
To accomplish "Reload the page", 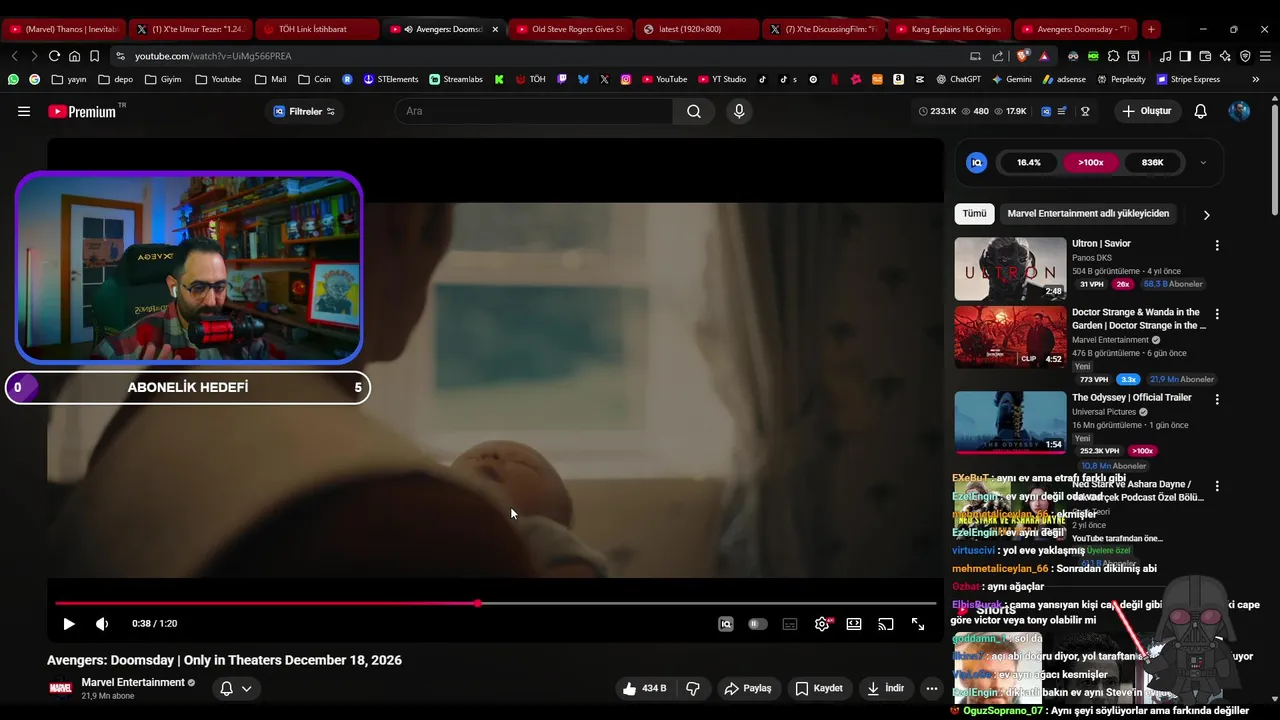I will 54,56.
